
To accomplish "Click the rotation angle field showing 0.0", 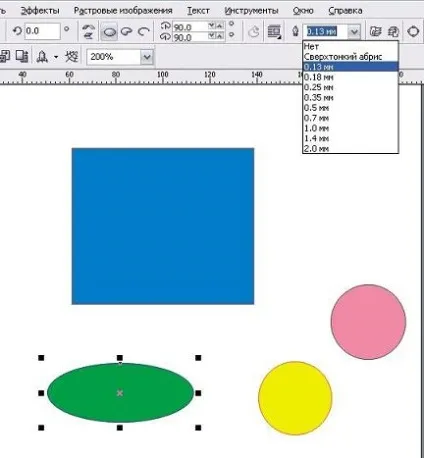I will point(42,31).
